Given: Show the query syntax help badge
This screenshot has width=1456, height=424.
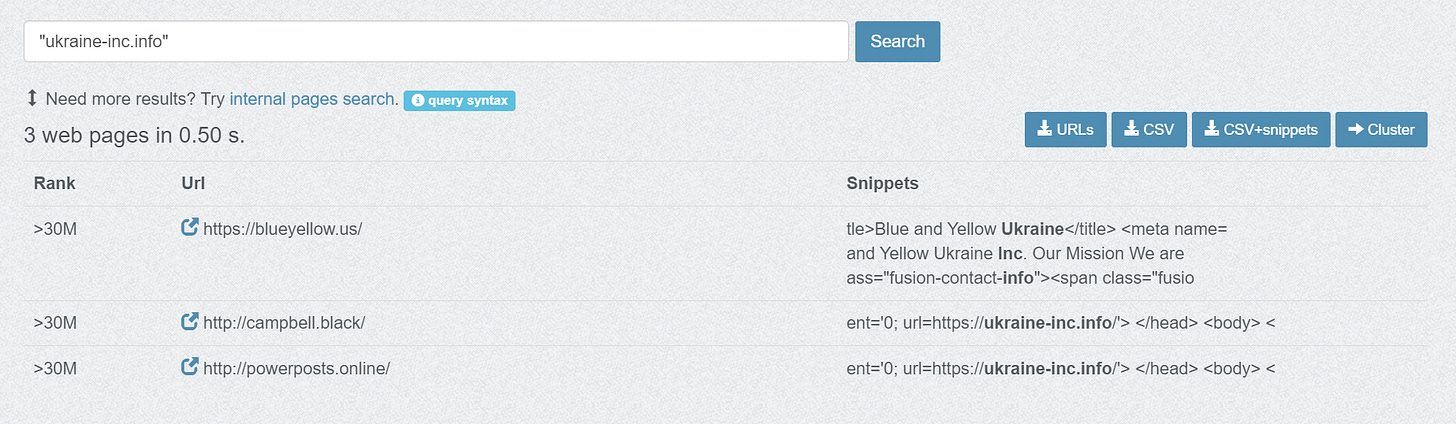Looking at the screenshot, I should point(459,100).
